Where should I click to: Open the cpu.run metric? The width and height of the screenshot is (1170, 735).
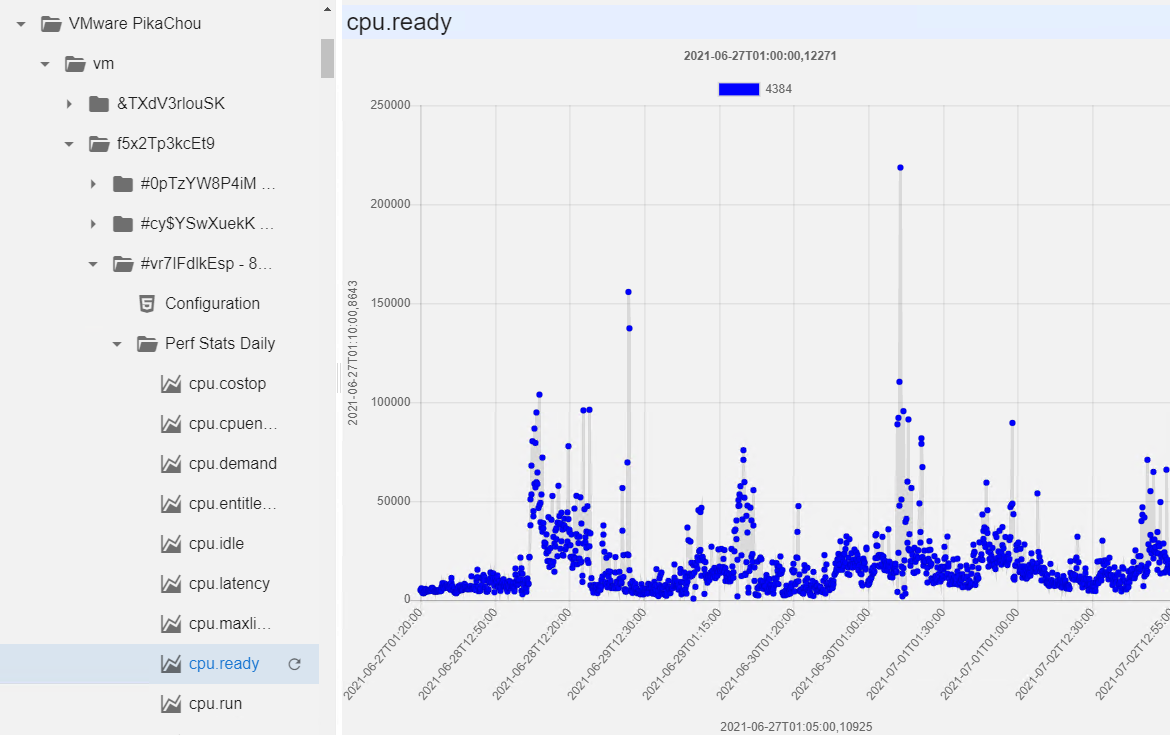click(x=216, y=704)
